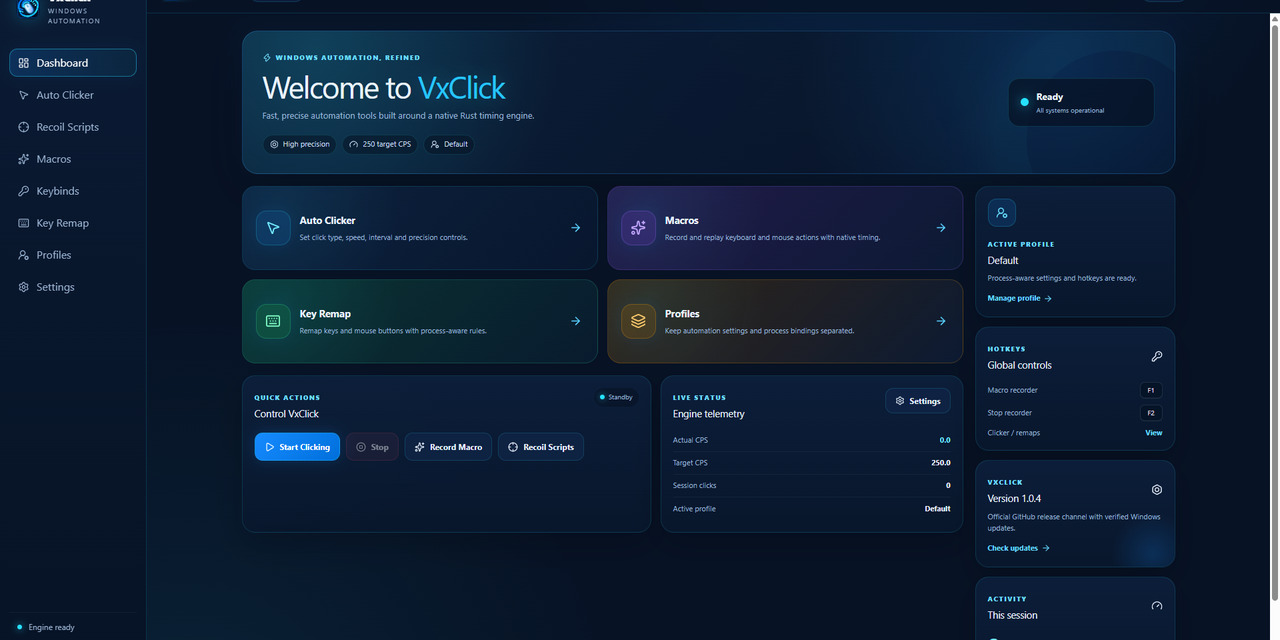Click the Recoil Scripts quick action button
1280x640 pixels.
[541, 447]
